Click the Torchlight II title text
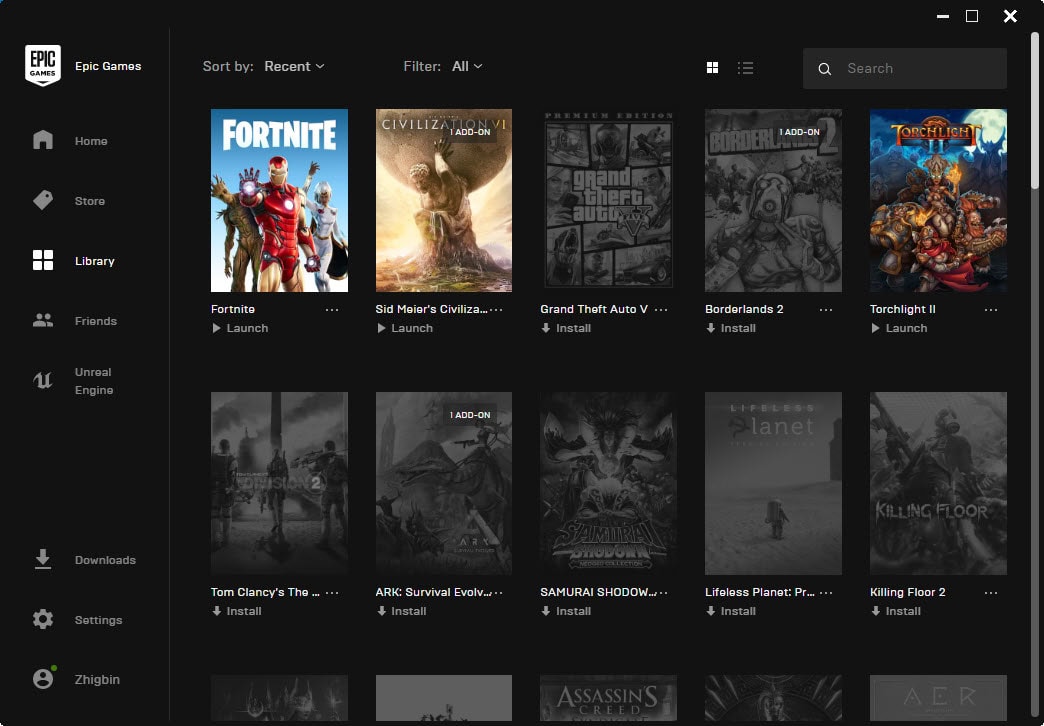Viewport: 1044px width, 726px height. pos(903,309)
